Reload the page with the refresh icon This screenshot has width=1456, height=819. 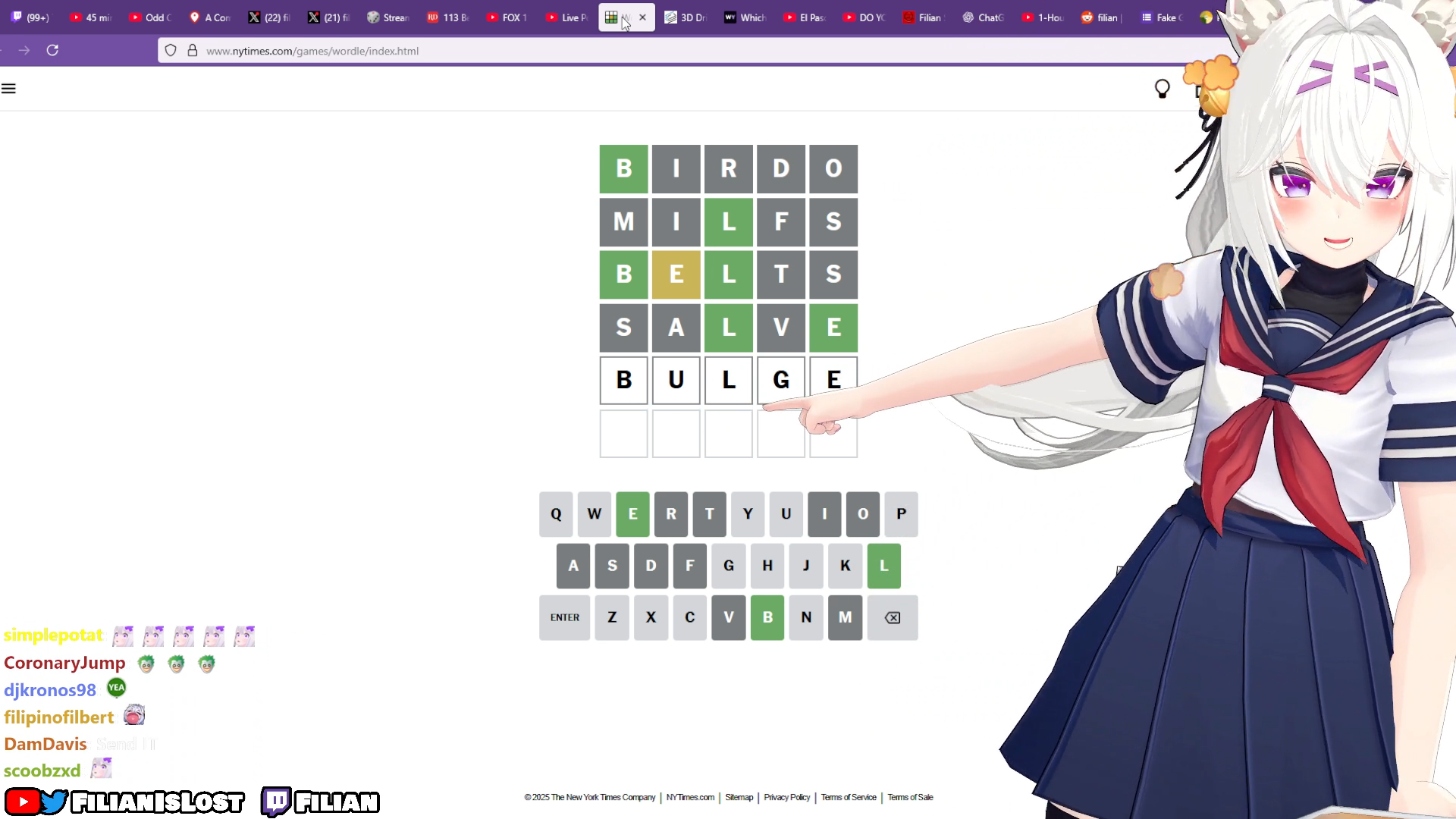point(52,50)
